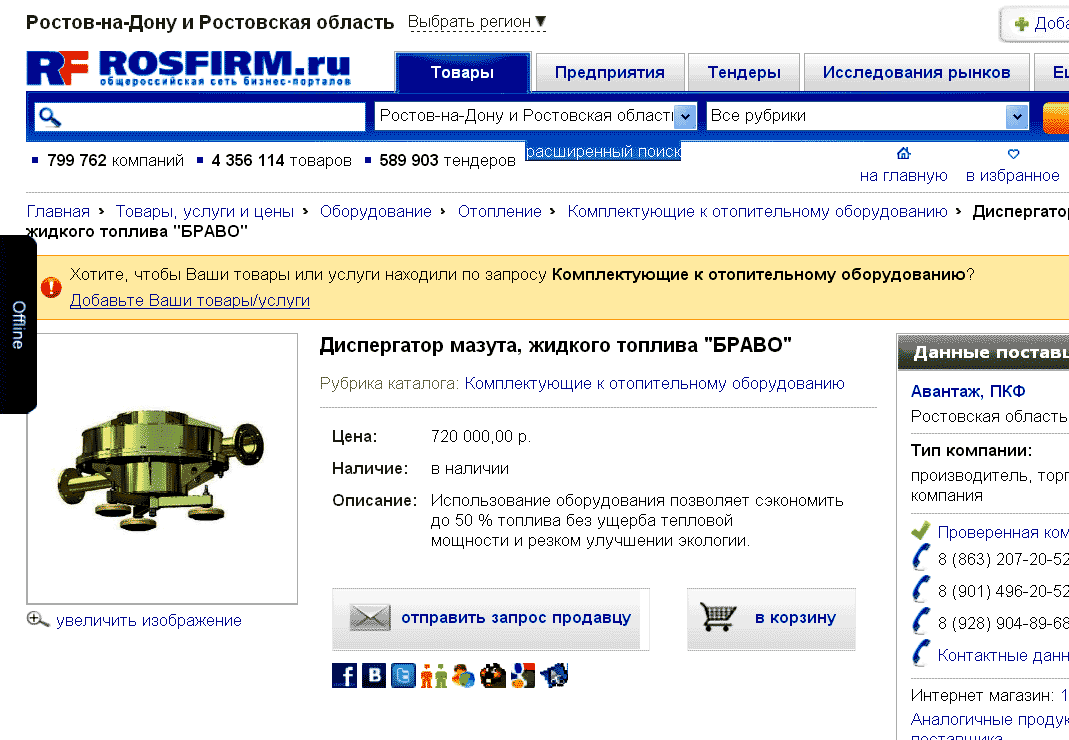The image size is (1069, 740).
Task: Click the heart icon above в избранное
Action: click(x=1013, y=154)
